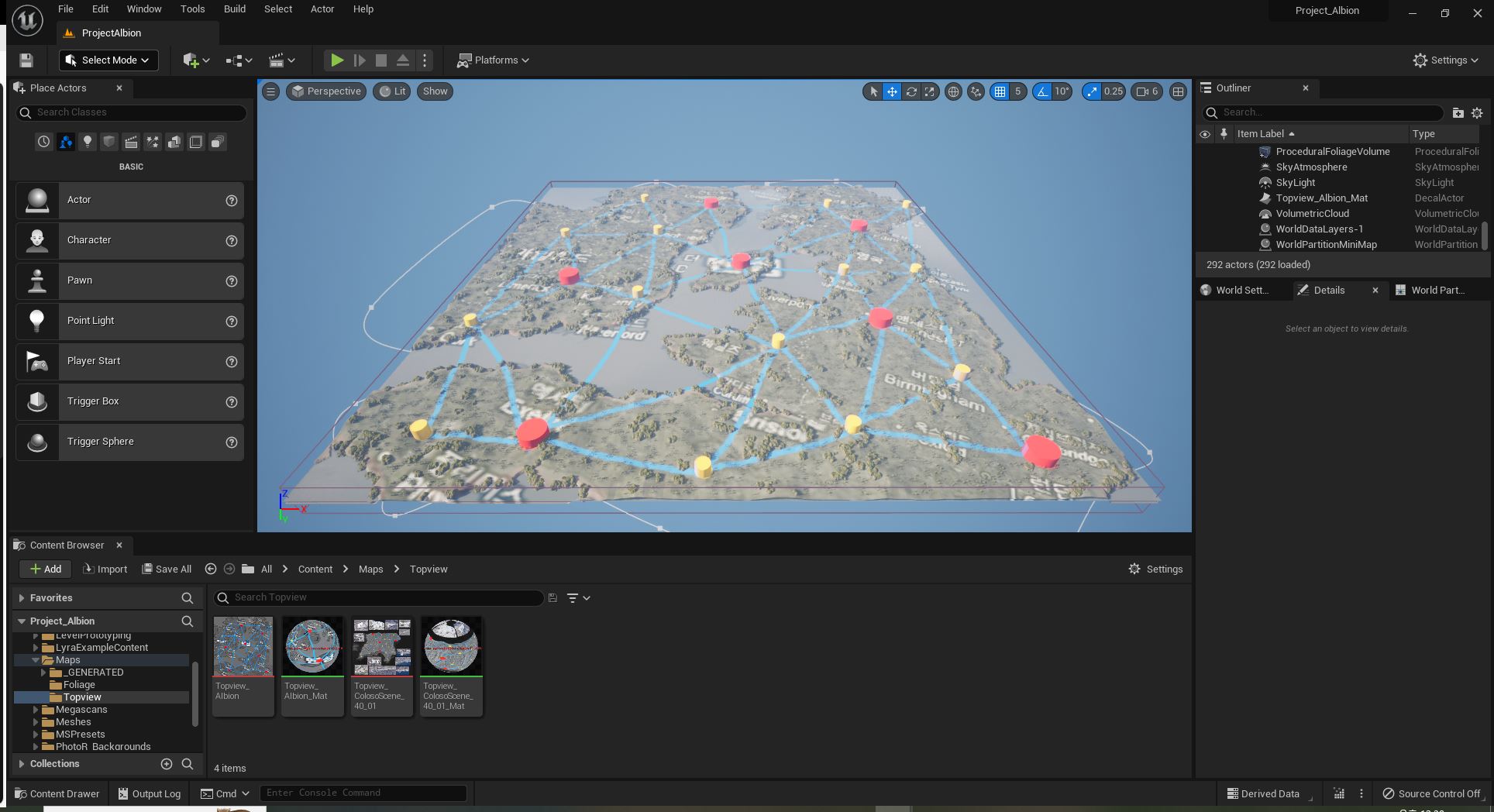
Task: Click the Outliner settings gear icon
Action: click(x=1477, y=113)
